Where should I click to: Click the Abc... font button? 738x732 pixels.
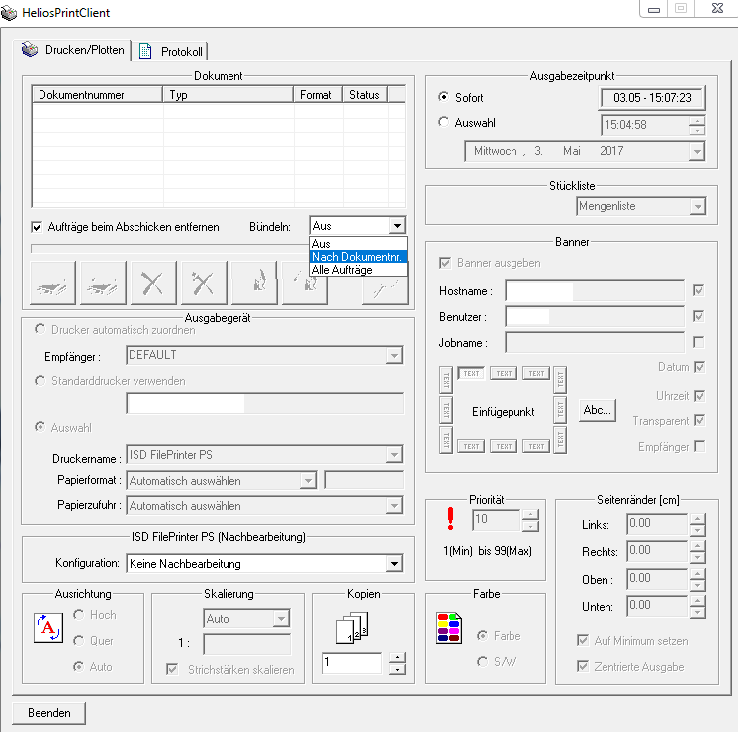(x=597, y=410)
